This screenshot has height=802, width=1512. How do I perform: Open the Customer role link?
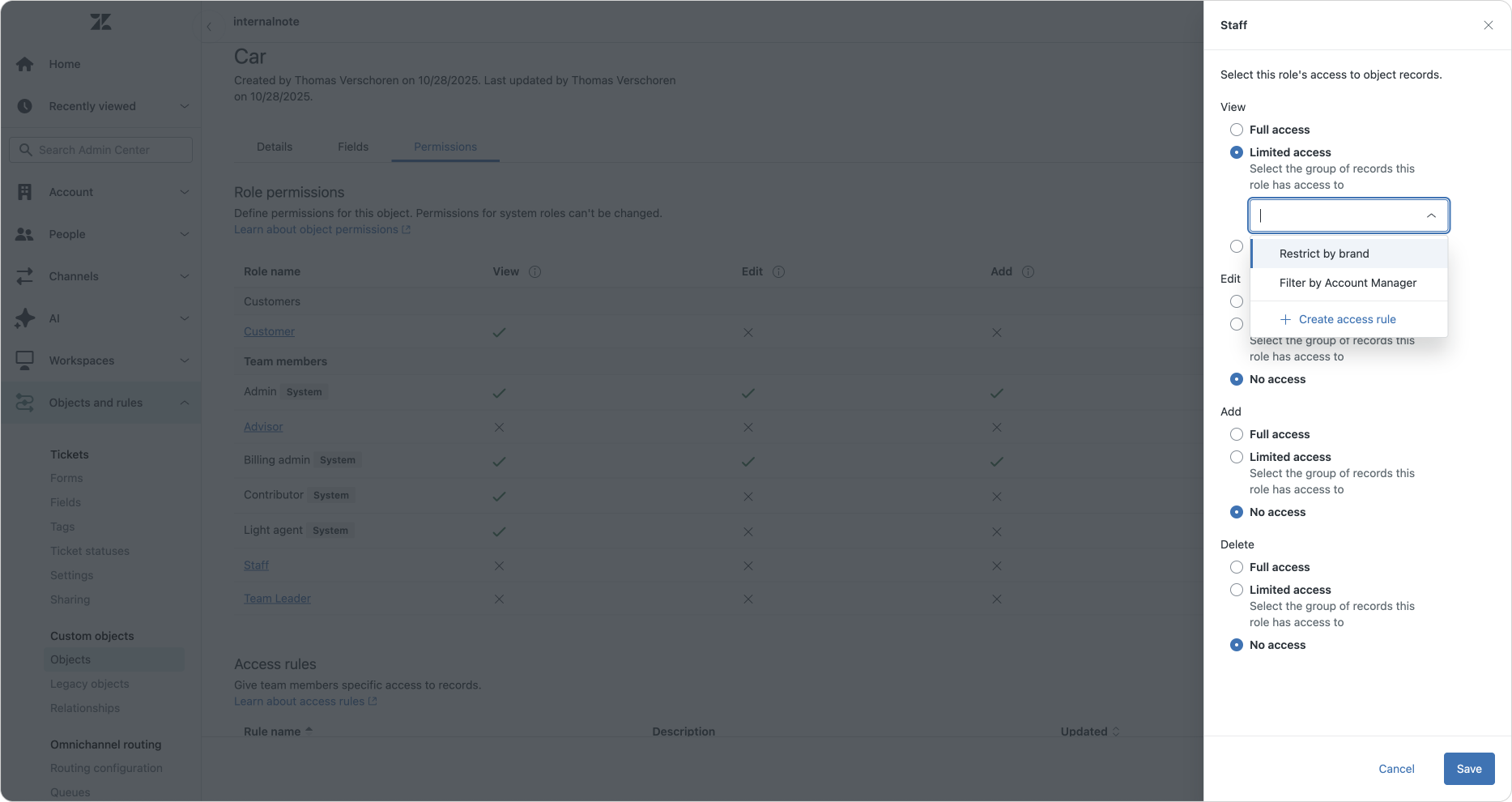click(x=269, y=331)
